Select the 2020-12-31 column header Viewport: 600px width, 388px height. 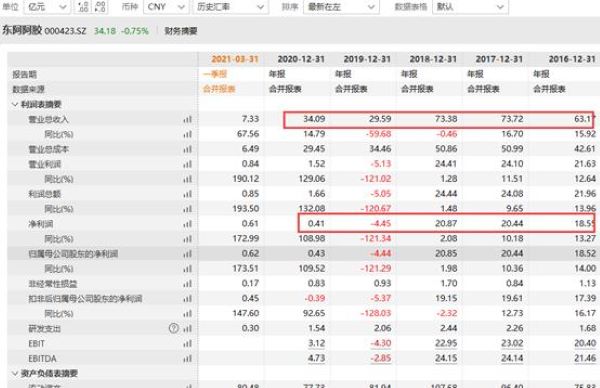pos(301,59)
